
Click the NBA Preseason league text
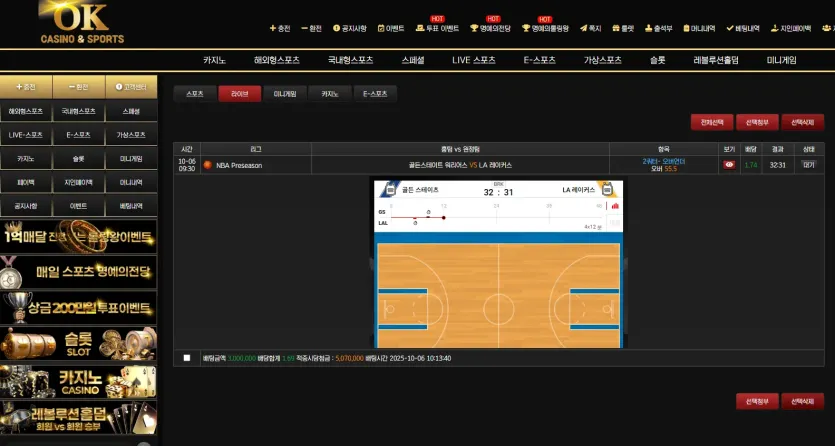(x=239, y=166)
